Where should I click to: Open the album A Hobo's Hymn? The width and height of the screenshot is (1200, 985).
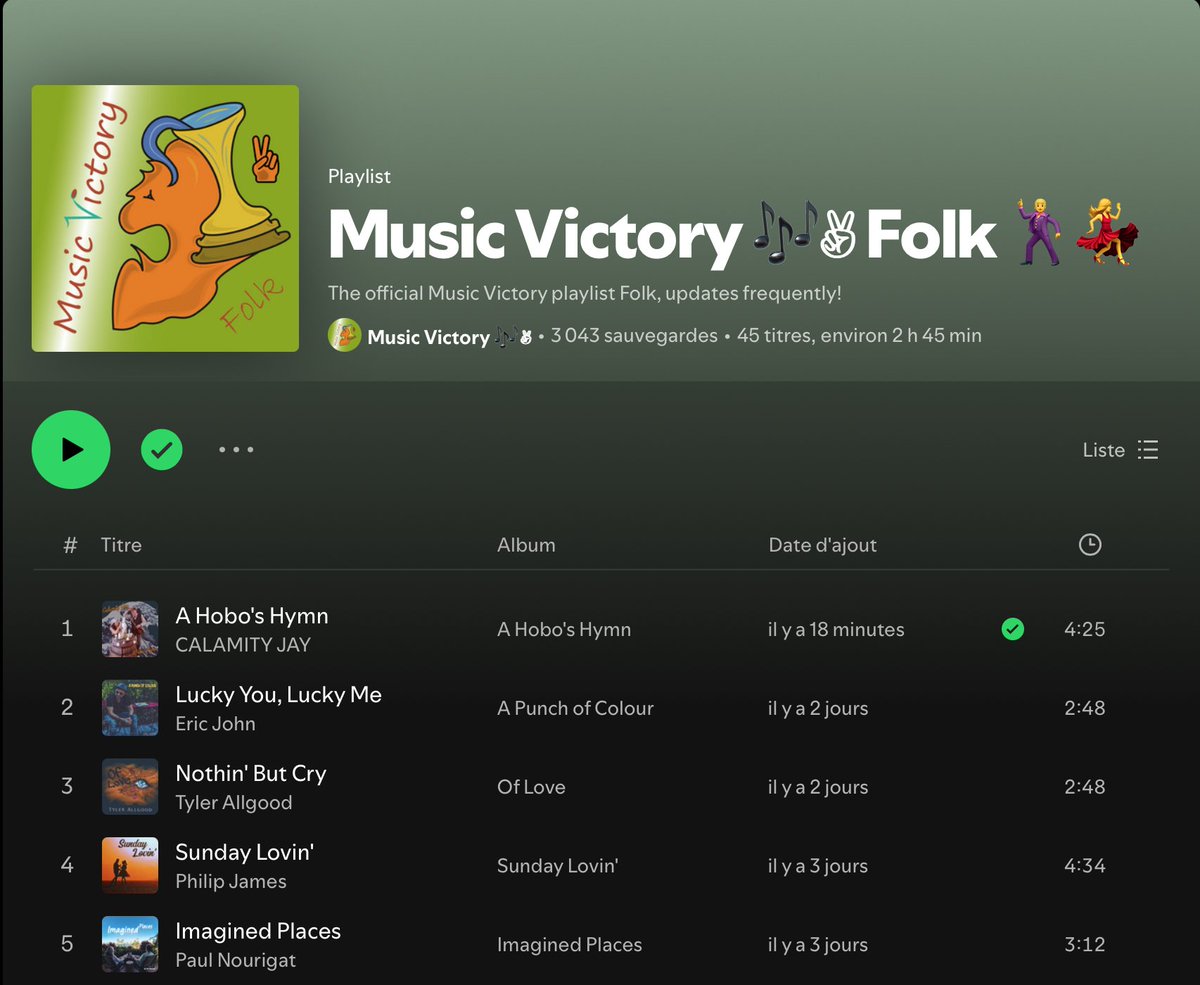[x=564, y=630]
